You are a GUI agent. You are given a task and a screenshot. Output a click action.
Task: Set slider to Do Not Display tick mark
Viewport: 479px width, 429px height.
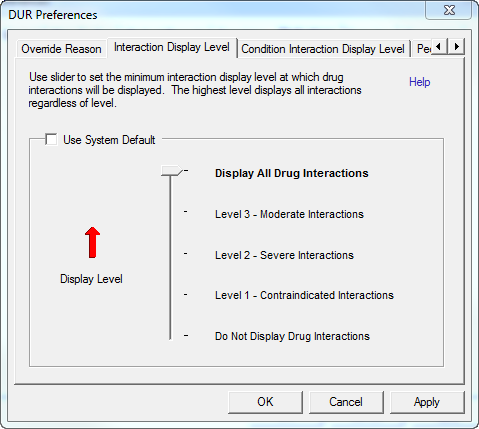(x=186, y=336)
